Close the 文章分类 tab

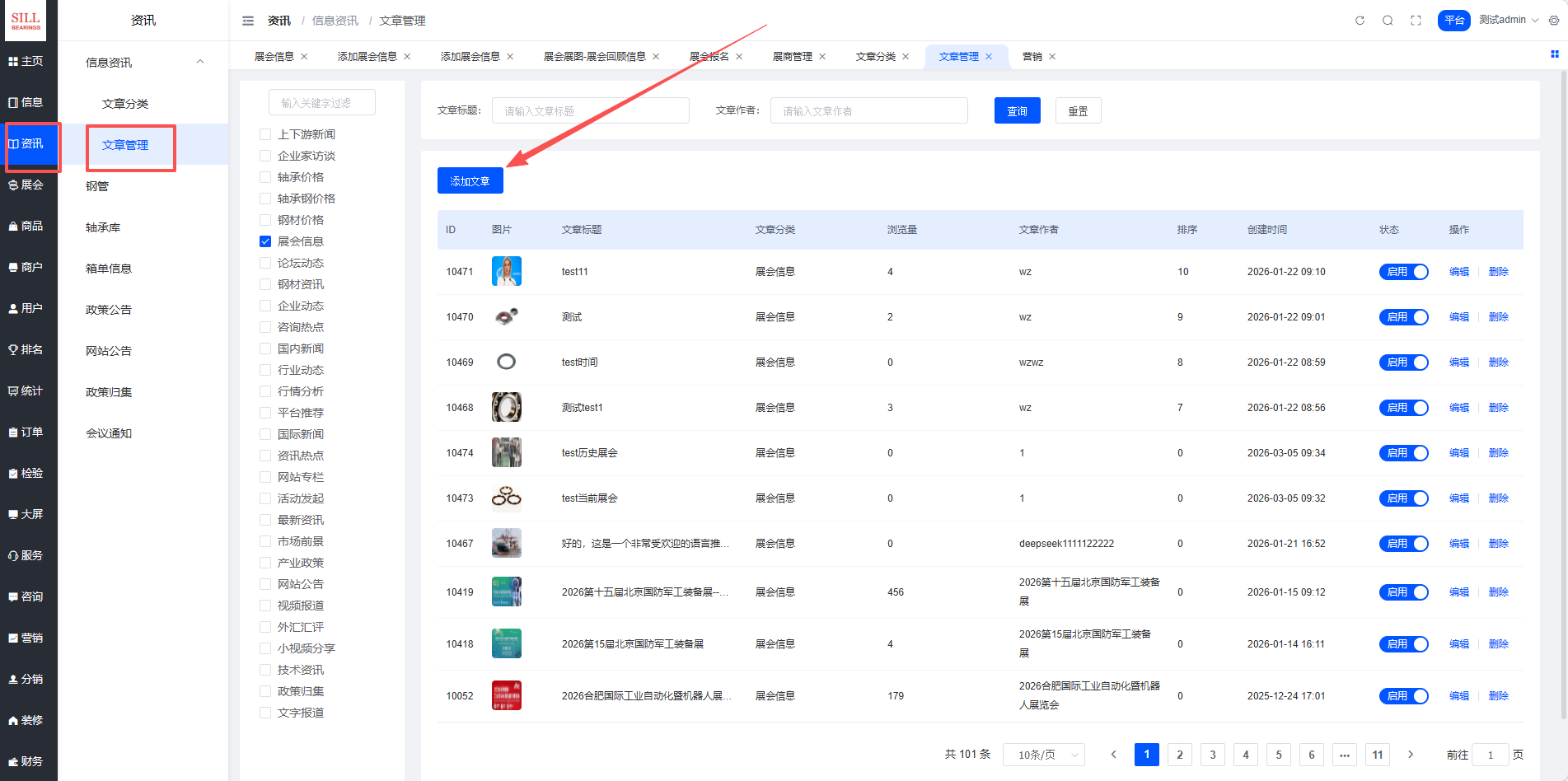(x=906, y=57)
